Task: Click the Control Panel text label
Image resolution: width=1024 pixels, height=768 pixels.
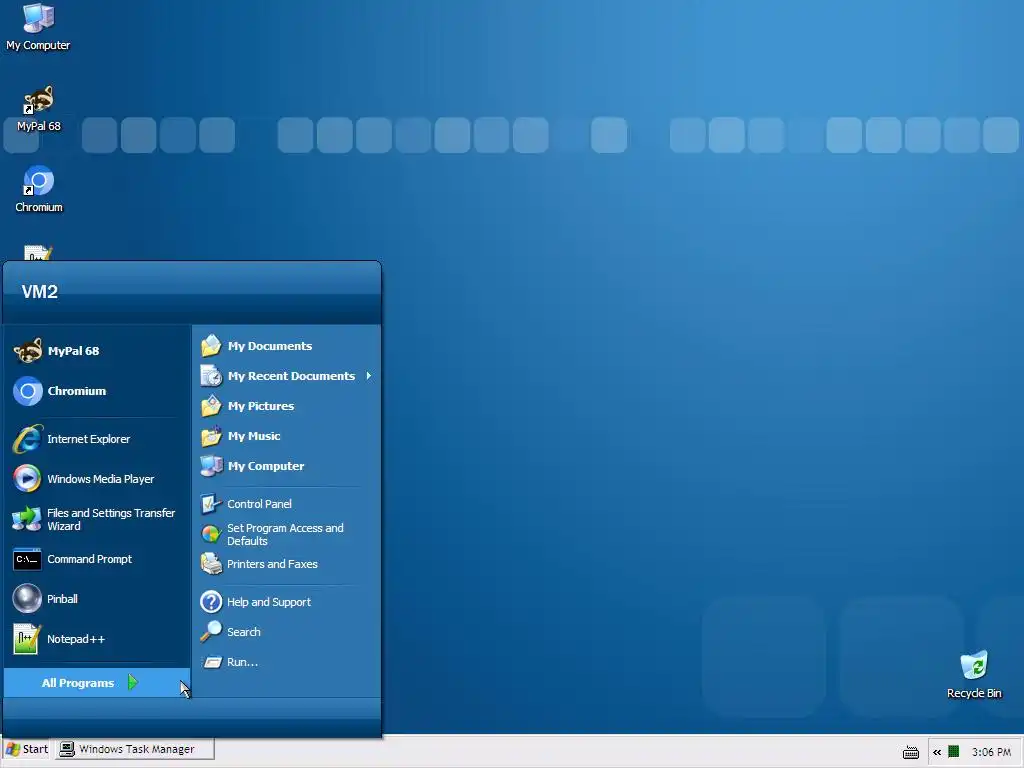Action: pyautogui.click(x=259, y=504)
